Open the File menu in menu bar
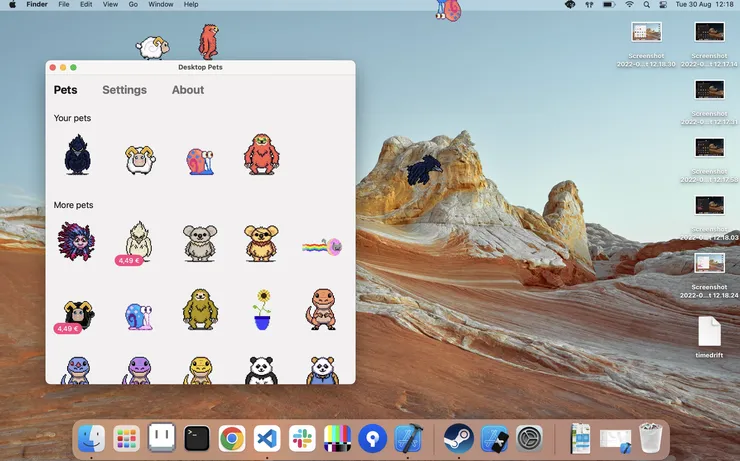 [64, 4]
